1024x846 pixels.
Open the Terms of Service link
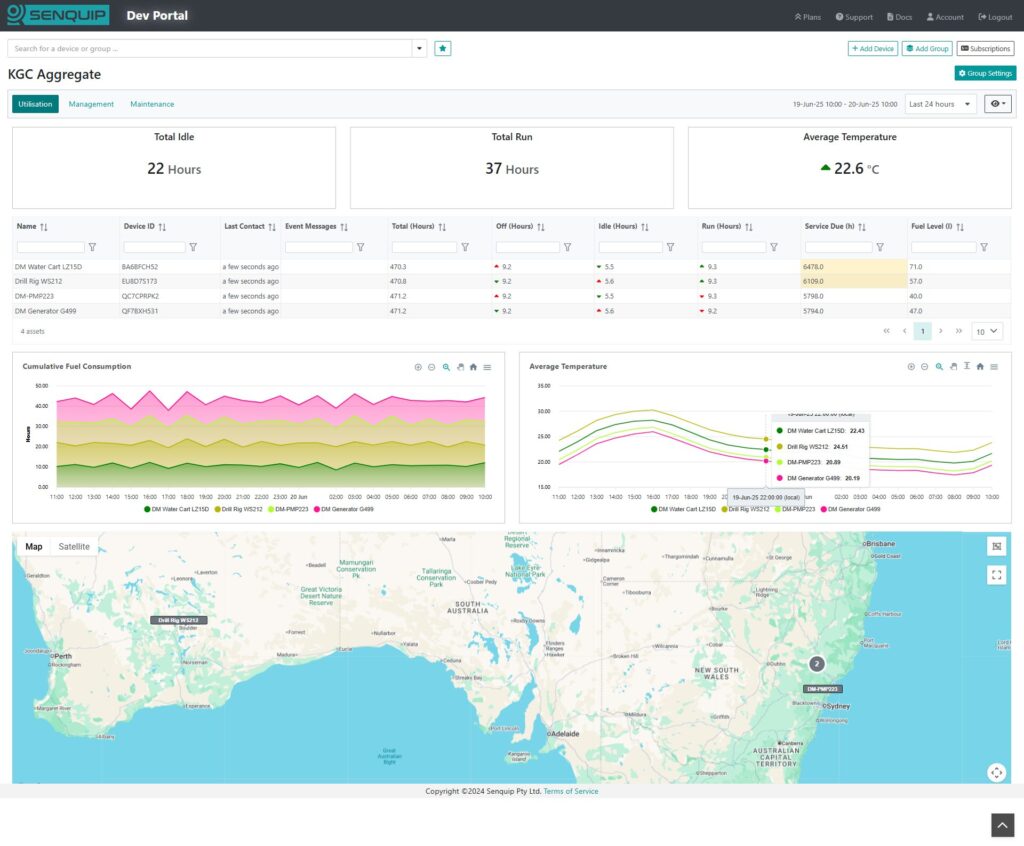click(x=571, y=791)
